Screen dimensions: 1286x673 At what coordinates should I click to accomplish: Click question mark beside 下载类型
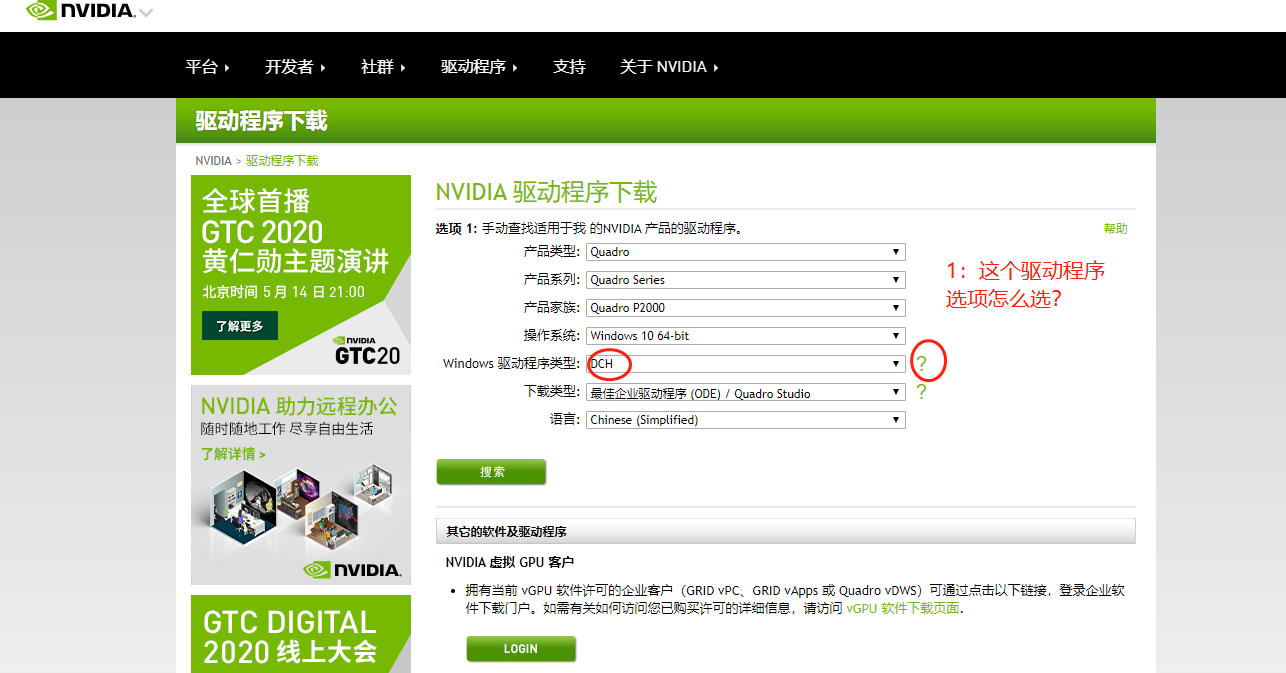pyautogui.click(x=922, y=392)
